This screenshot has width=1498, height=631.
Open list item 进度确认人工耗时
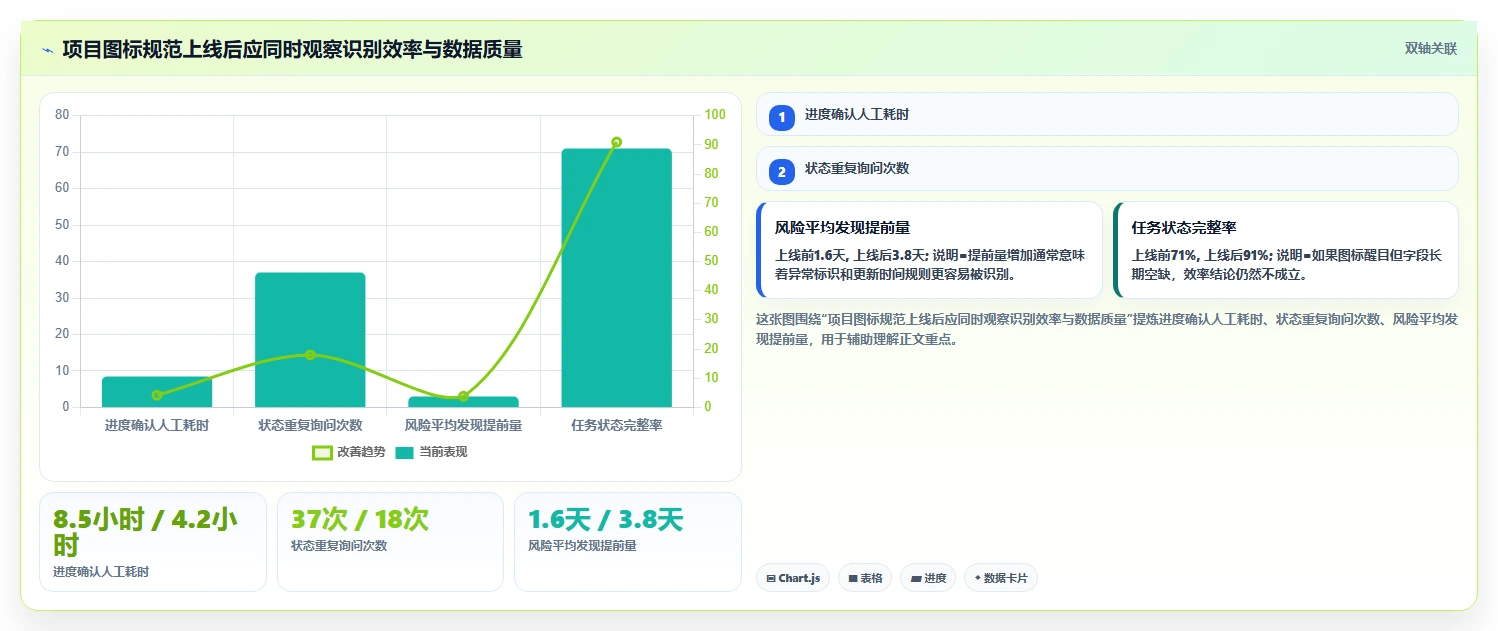pos(1107,114)
